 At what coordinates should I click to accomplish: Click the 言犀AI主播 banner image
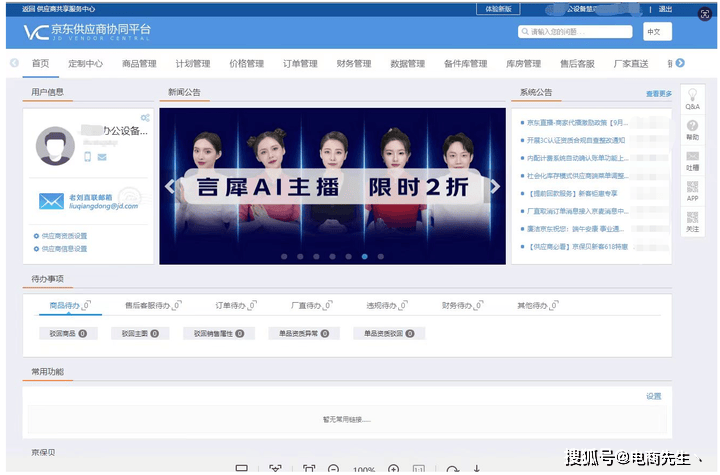[x=332, y=186]
